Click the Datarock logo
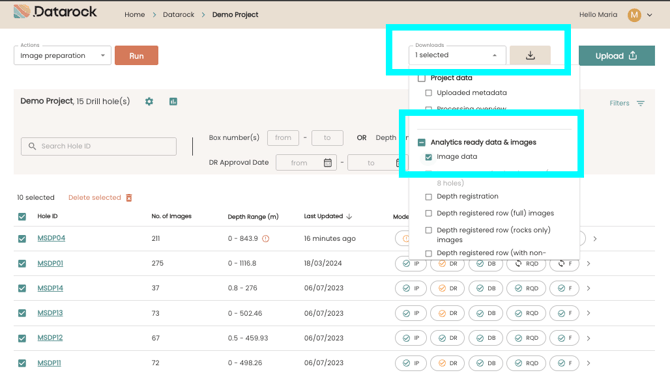This screenshot has width=670, height=375. coord(55,12)
